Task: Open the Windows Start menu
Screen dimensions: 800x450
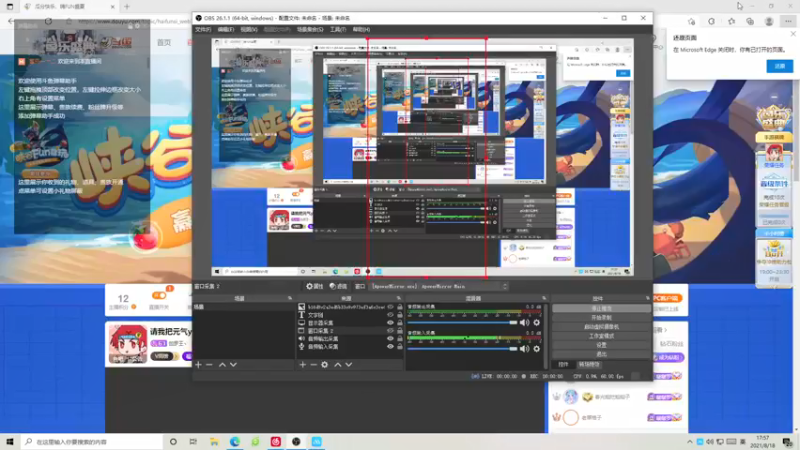Action: pos(10,441)
